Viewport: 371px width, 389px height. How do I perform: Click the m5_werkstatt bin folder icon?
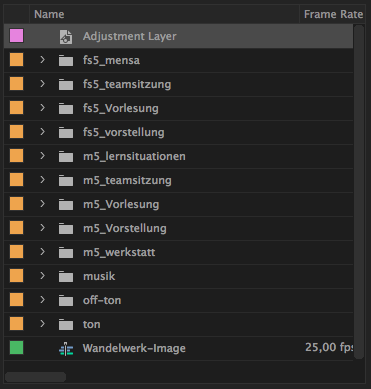66,253
